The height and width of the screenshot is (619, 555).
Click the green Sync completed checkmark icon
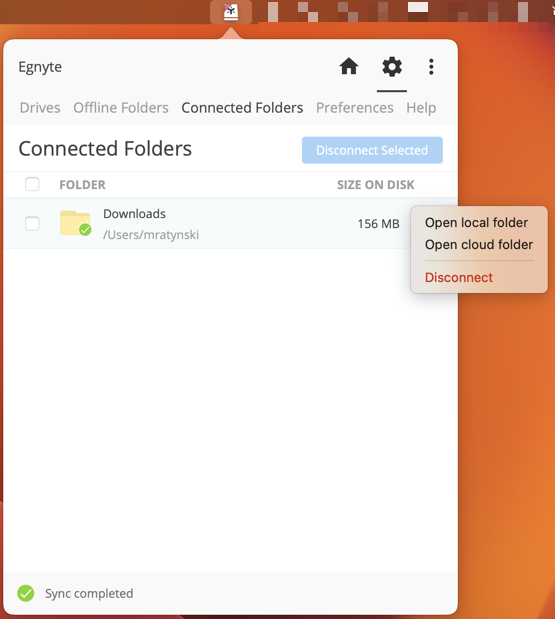click(x=26, y=593)
